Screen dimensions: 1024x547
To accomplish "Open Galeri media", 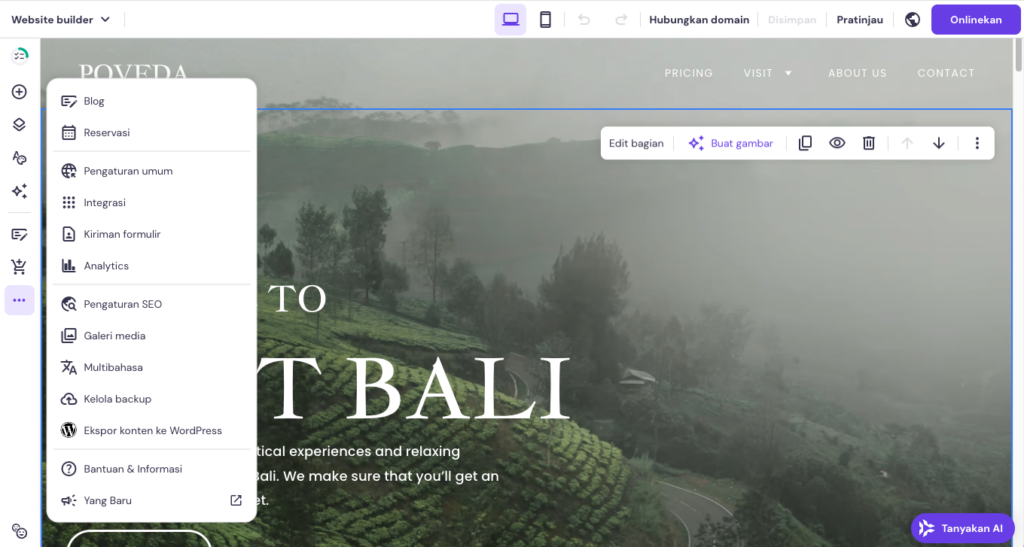I will pos(152,336).
